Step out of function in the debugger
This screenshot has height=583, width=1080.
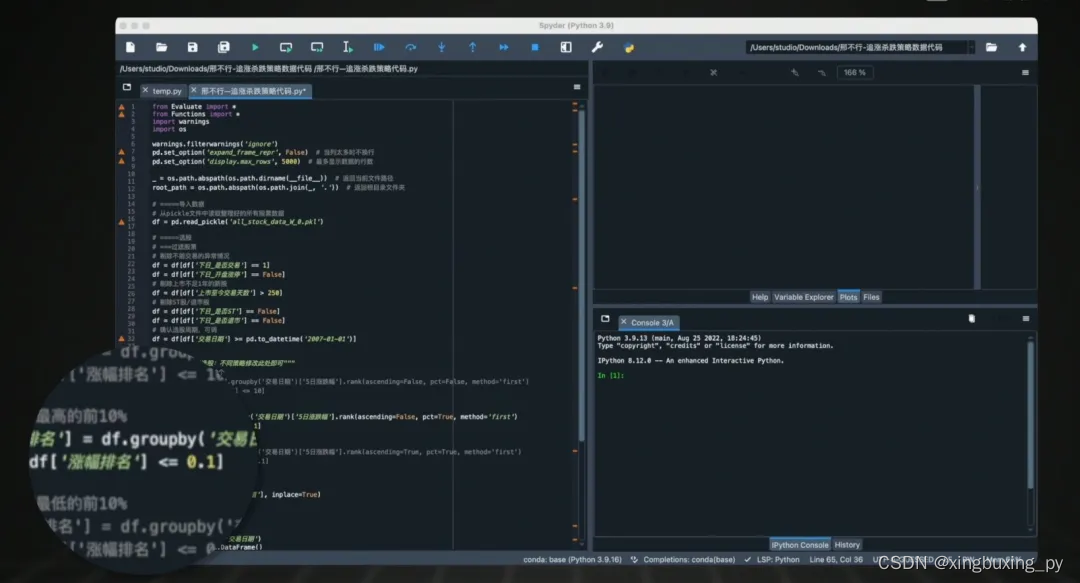coord(472,47)
